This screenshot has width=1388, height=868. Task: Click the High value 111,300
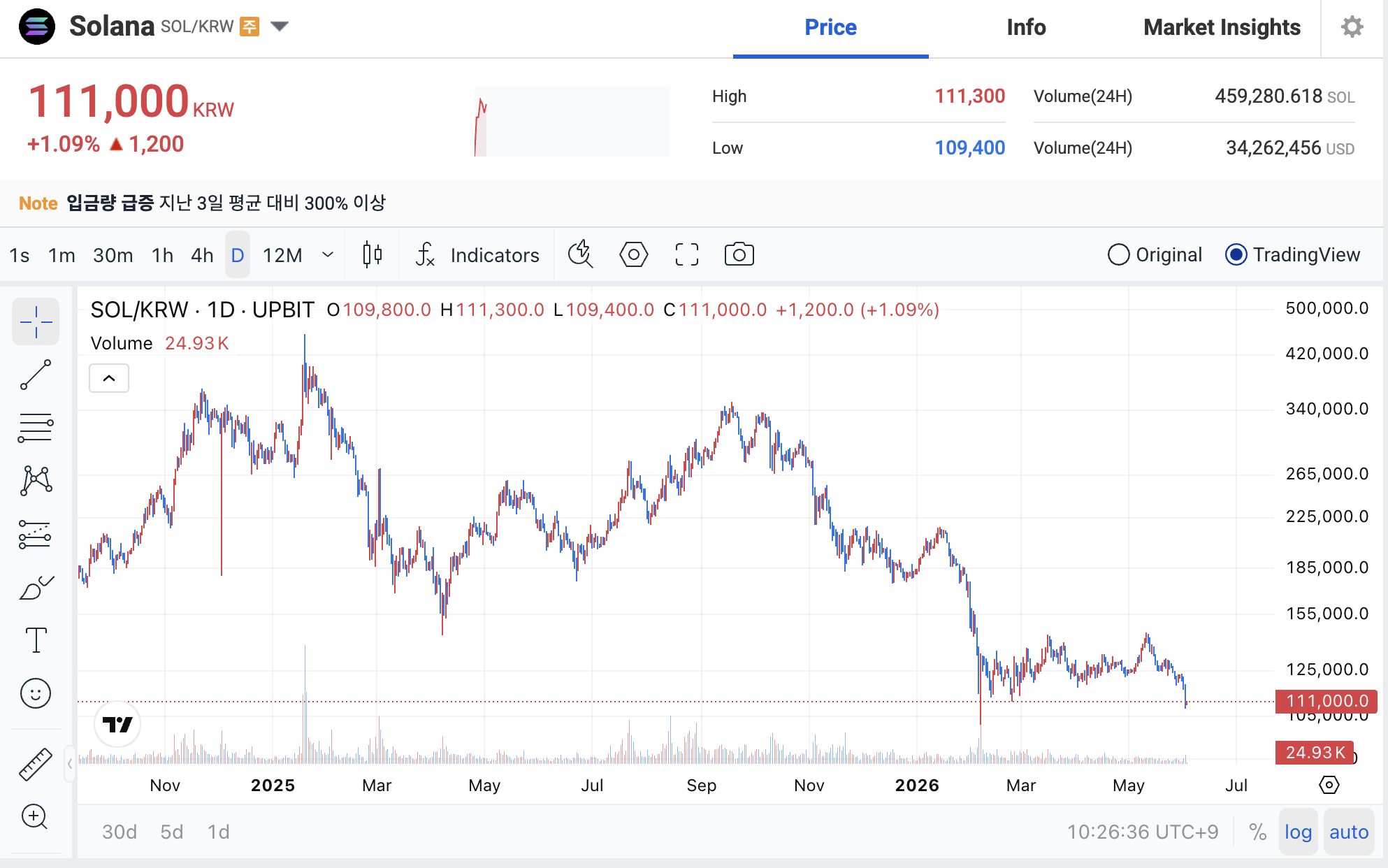[x=970, y=96]
